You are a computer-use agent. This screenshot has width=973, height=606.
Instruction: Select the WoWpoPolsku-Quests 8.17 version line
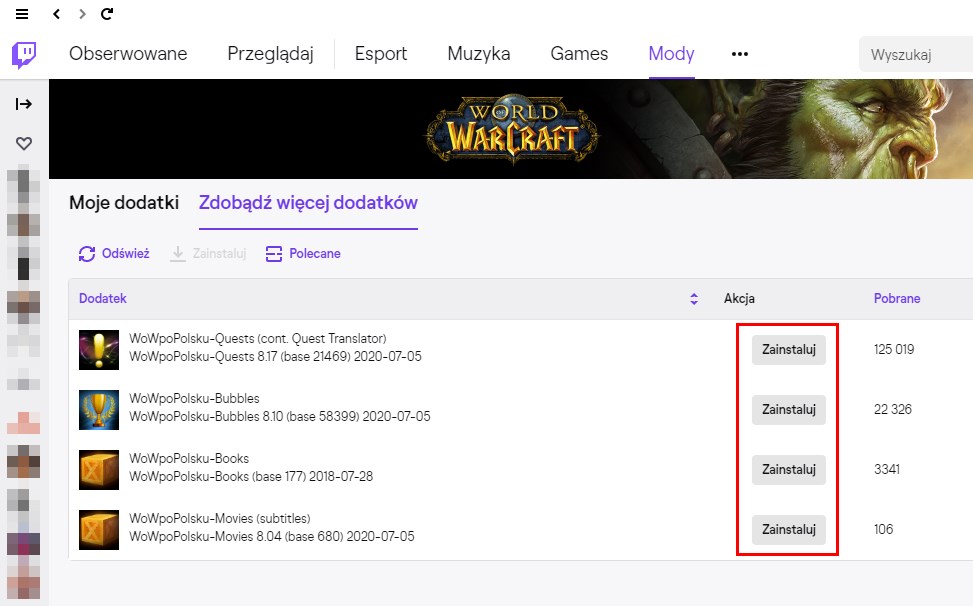[x=275, y=357]
